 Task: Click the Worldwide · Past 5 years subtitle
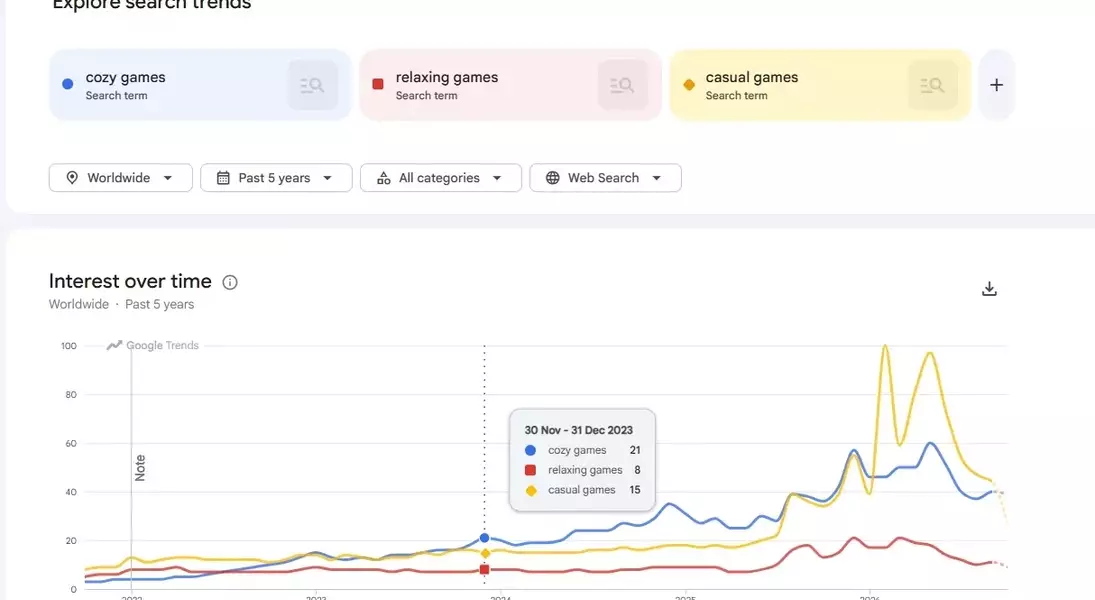[122, 305]
